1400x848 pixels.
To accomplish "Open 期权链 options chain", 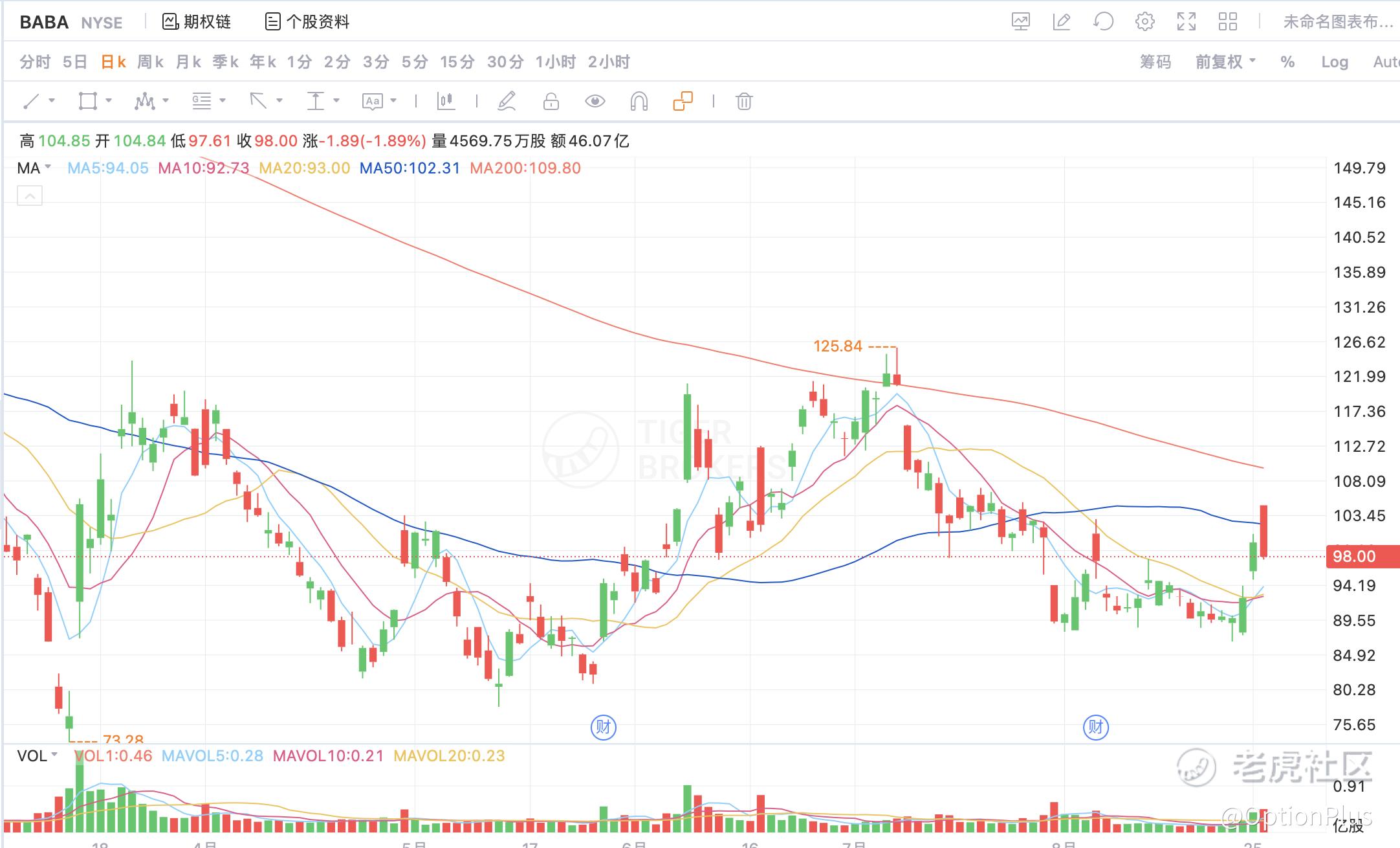I will [197, 22].
